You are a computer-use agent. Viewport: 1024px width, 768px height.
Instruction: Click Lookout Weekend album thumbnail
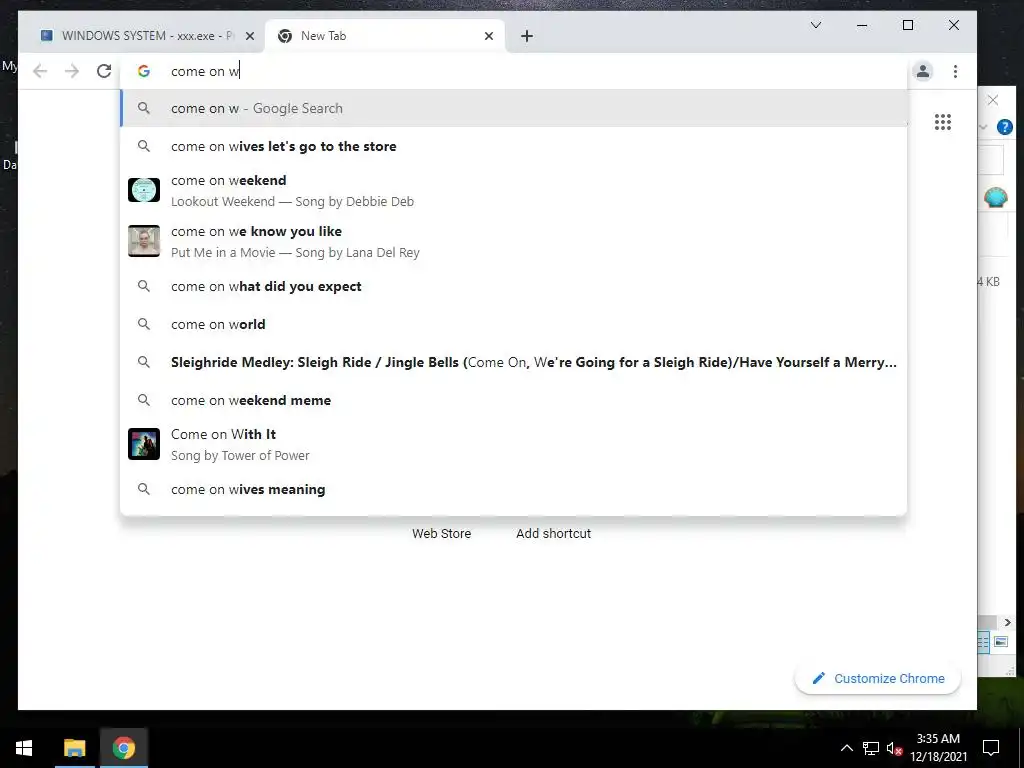pyautogui.click(x=144, y=190)
